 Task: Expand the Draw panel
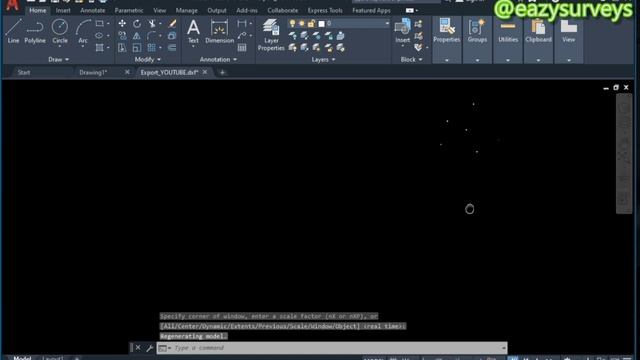pyautogui.click(x=58, y=60)
